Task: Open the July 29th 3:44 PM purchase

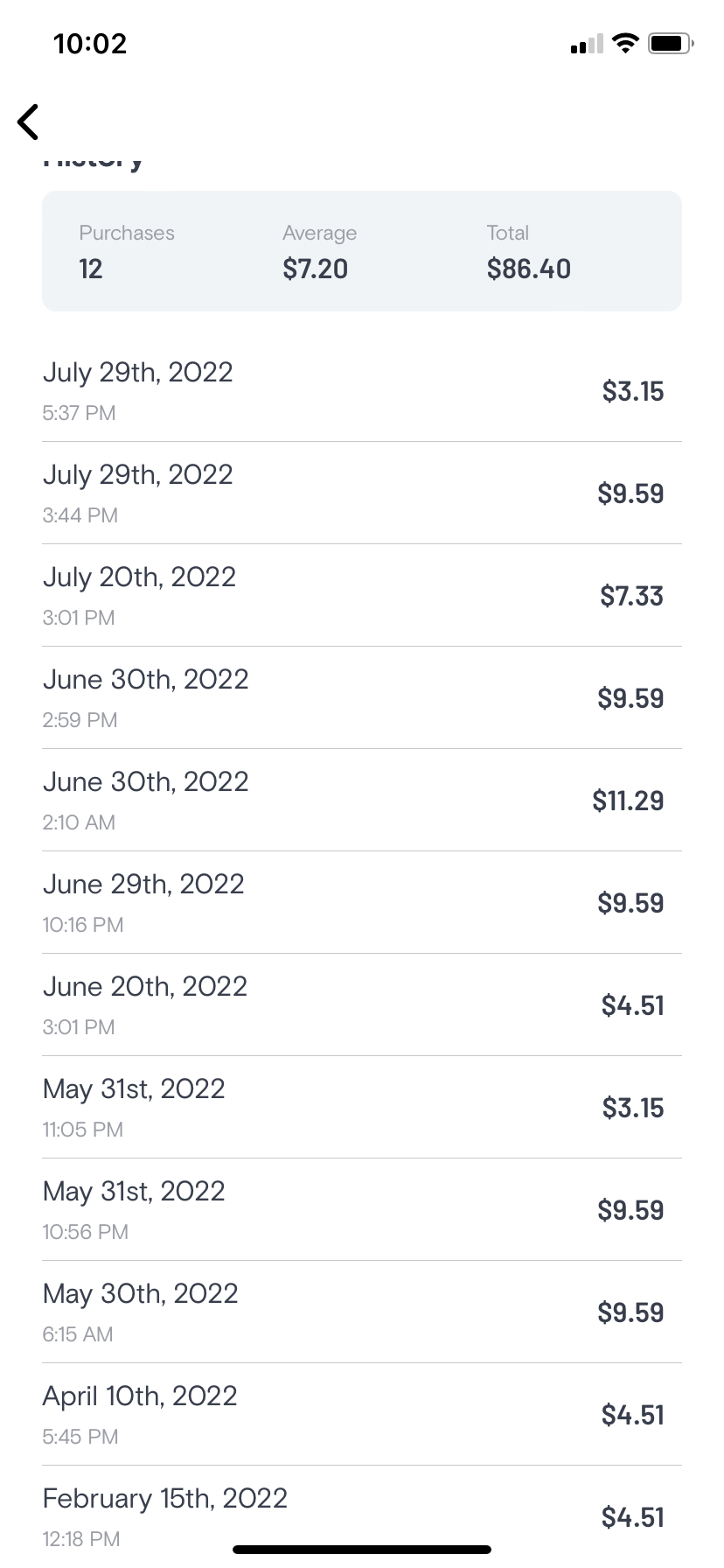Action: tap(362, 493)
